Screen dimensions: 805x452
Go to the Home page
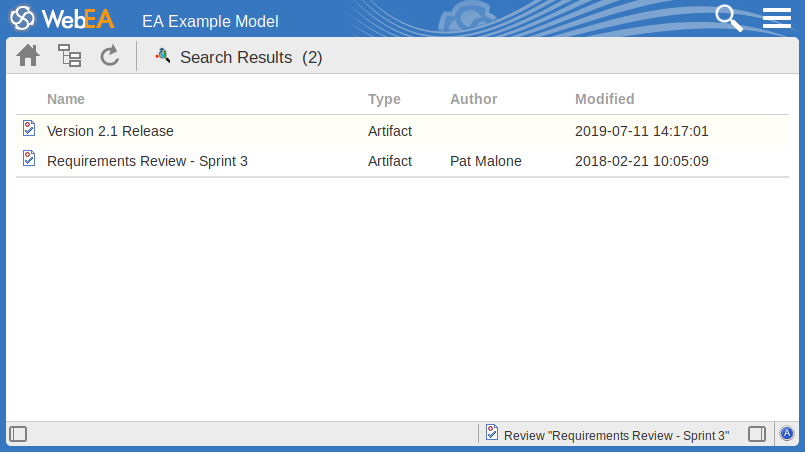click(28, 56)
